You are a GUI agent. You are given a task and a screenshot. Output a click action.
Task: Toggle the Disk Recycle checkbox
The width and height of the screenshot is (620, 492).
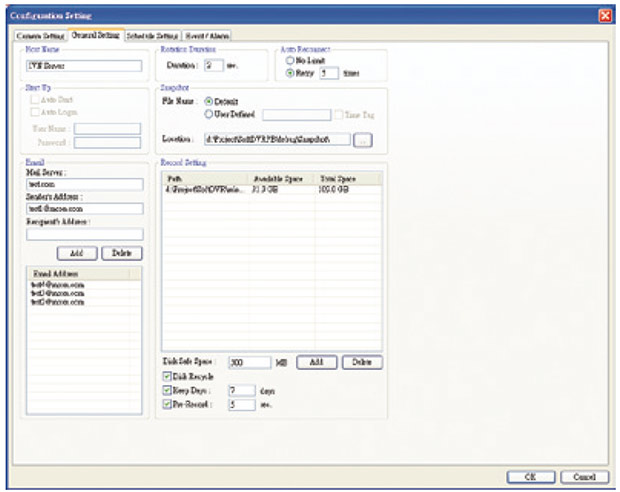pos(167,376)
